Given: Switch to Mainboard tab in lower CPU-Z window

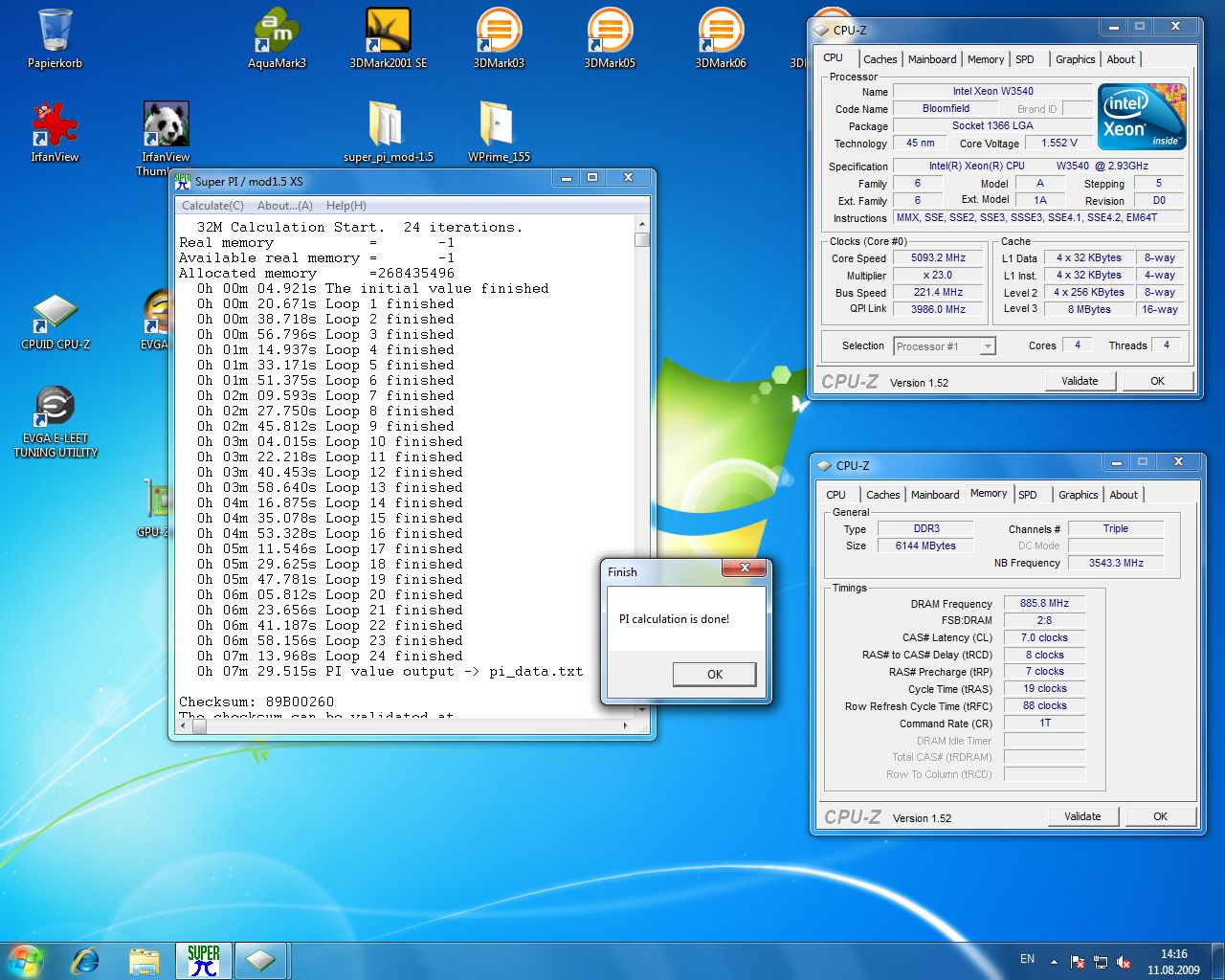Looking at the screenshot, I should click(x=935, y=495).
